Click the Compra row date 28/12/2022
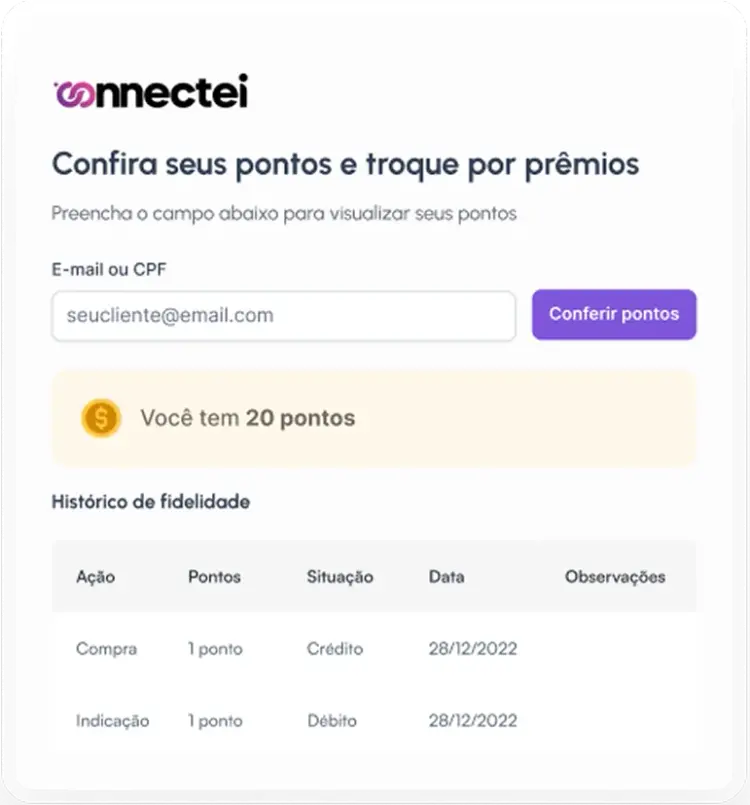 pos(473,649)
